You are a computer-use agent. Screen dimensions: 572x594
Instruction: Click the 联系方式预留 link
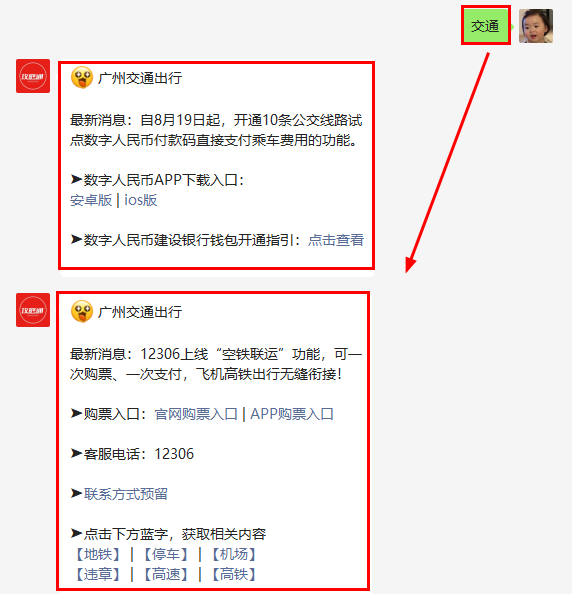pyautogui.click(x=126, y=494)
